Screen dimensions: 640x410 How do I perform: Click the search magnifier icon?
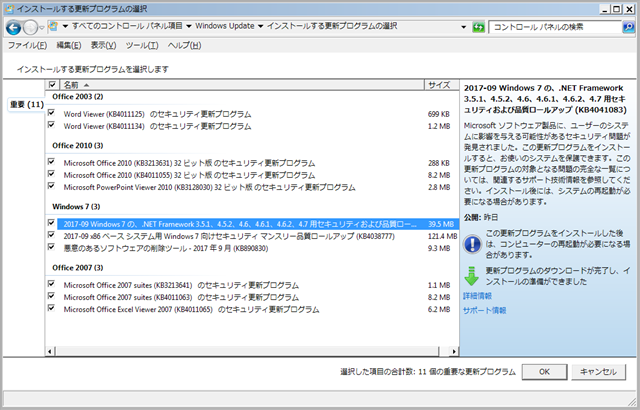click(x=629, y=27)
